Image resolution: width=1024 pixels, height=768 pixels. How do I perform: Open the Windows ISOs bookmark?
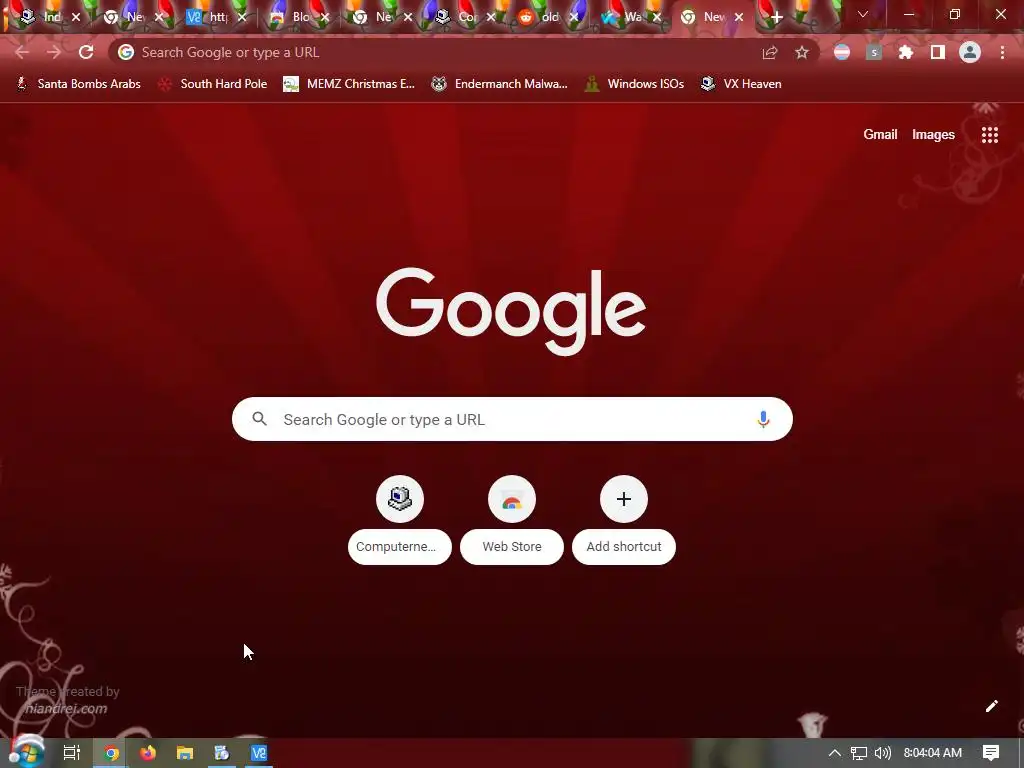pos(634,84)
